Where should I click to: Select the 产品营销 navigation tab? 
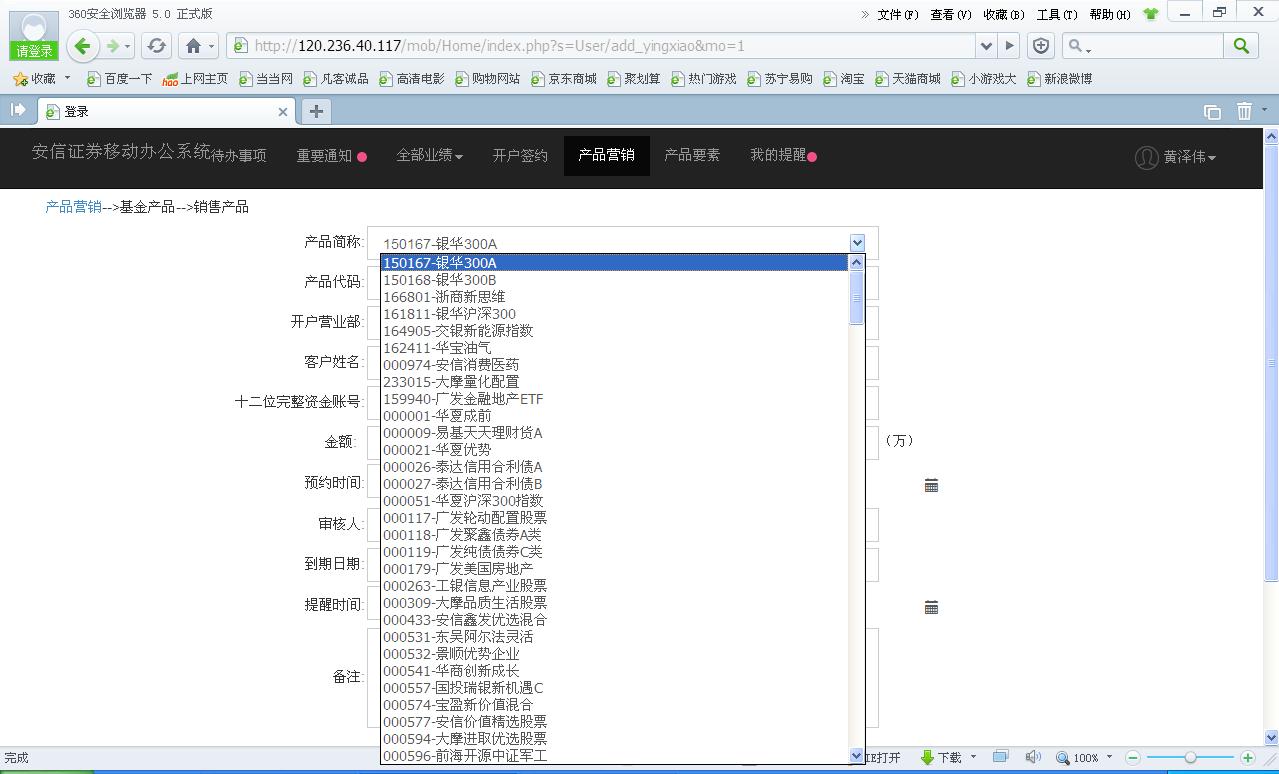(606, 156)
